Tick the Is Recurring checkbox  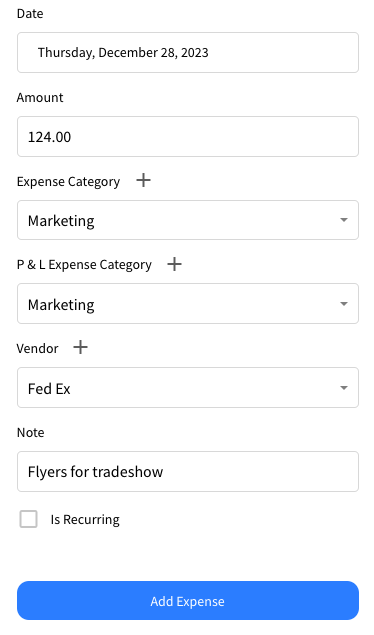pyautogui.click(x=29, y=519)
